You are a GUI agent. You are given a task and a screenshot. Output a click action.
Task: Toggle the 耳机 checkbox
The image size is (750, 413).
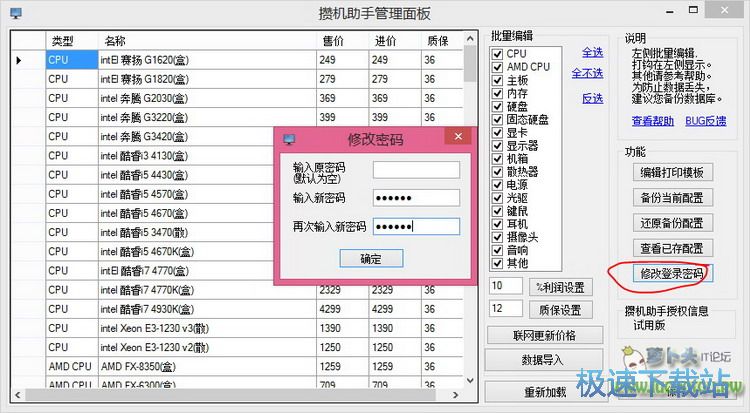[497, 224]
